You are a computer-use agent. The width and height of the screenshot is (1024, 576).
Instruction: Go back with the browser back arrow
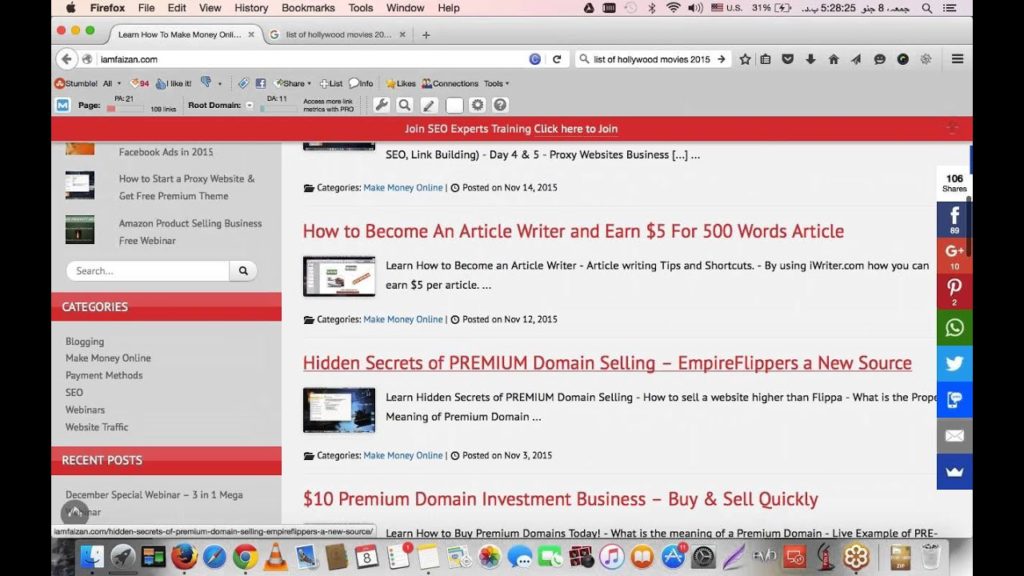click(x=66, y=59)
